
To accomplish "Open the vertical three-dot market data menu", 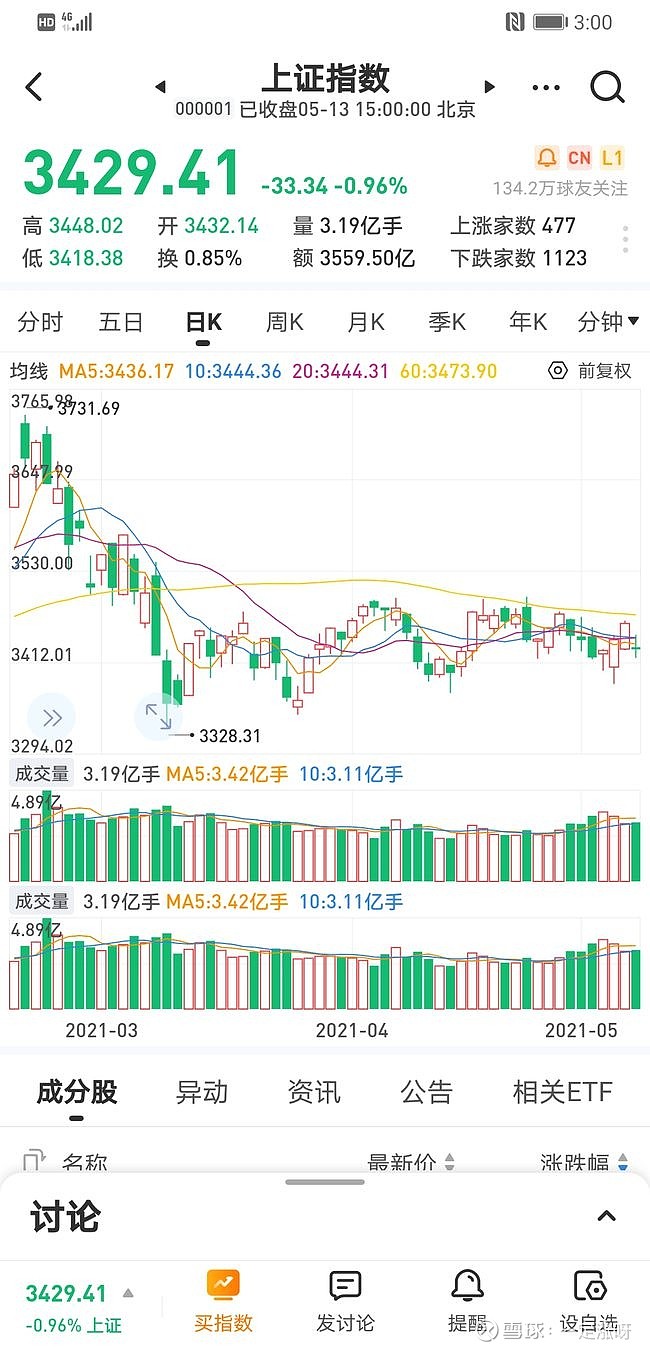I will click(624, 237).
